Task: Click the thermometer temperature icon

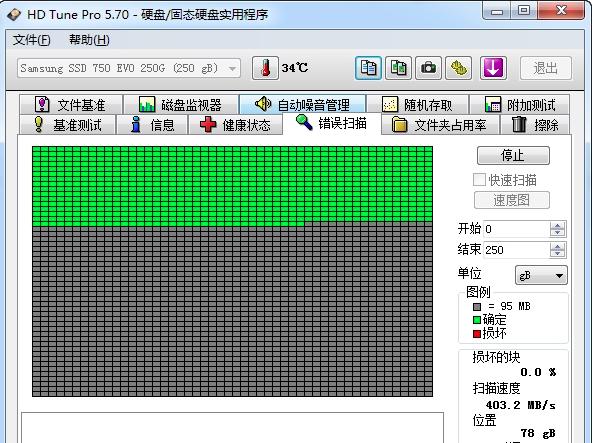Action: (x=265, y=68)
